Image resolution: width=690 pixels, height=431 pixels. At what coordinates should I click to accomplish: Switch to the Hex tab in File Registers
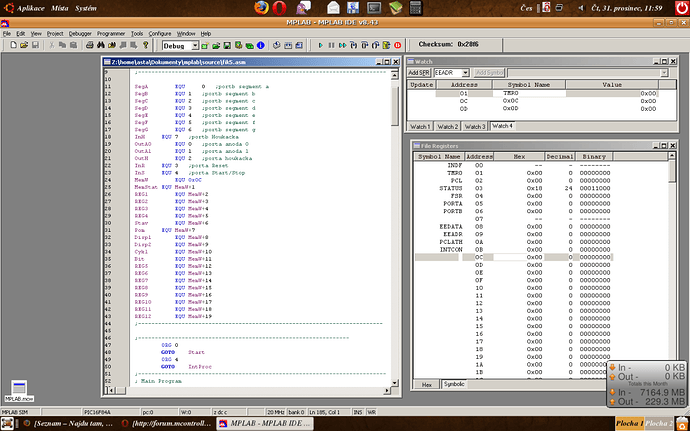(x=427, y=384)
